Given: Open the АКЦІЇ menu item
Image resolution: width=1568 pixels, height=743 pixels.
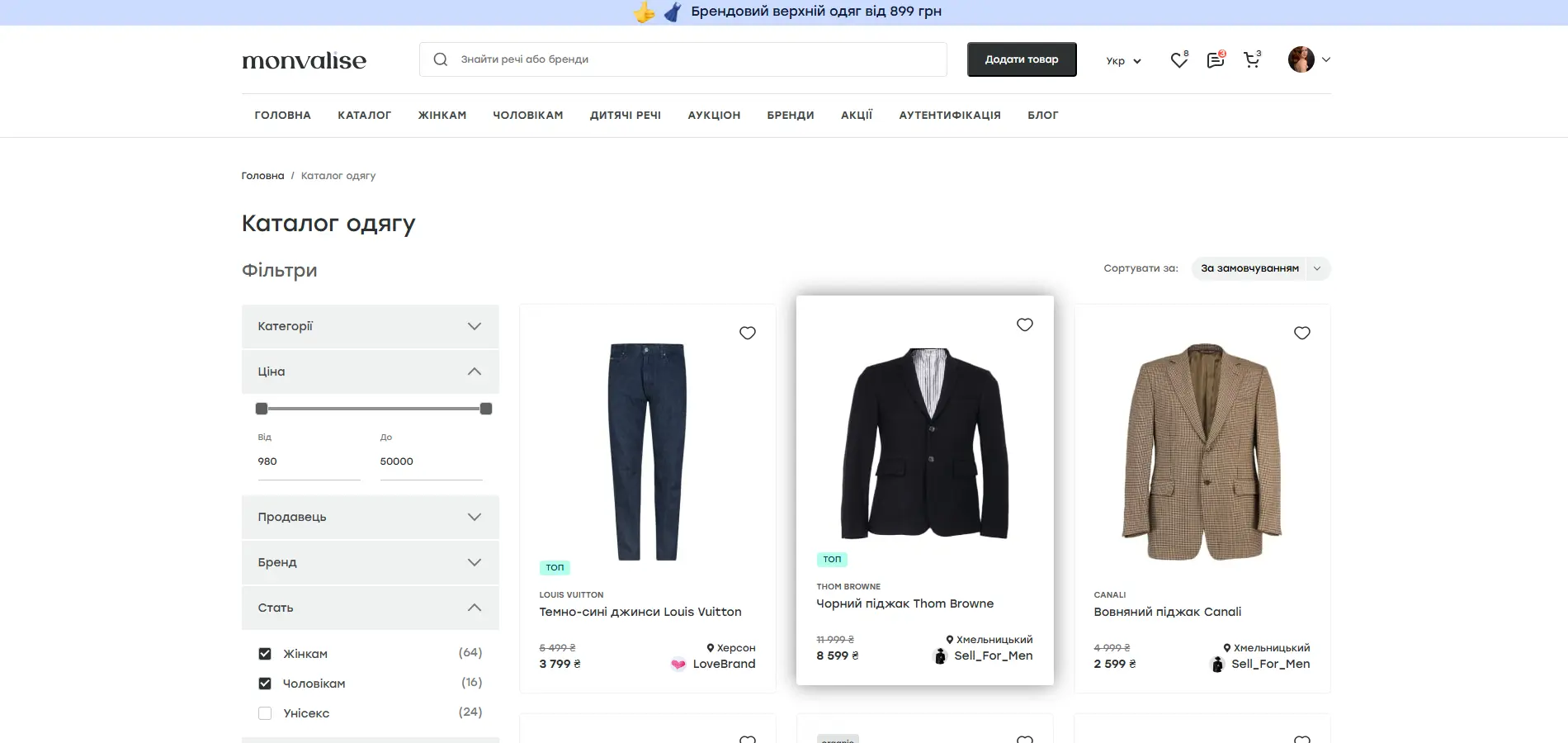Looking at the screenshot, I should 857,116.
